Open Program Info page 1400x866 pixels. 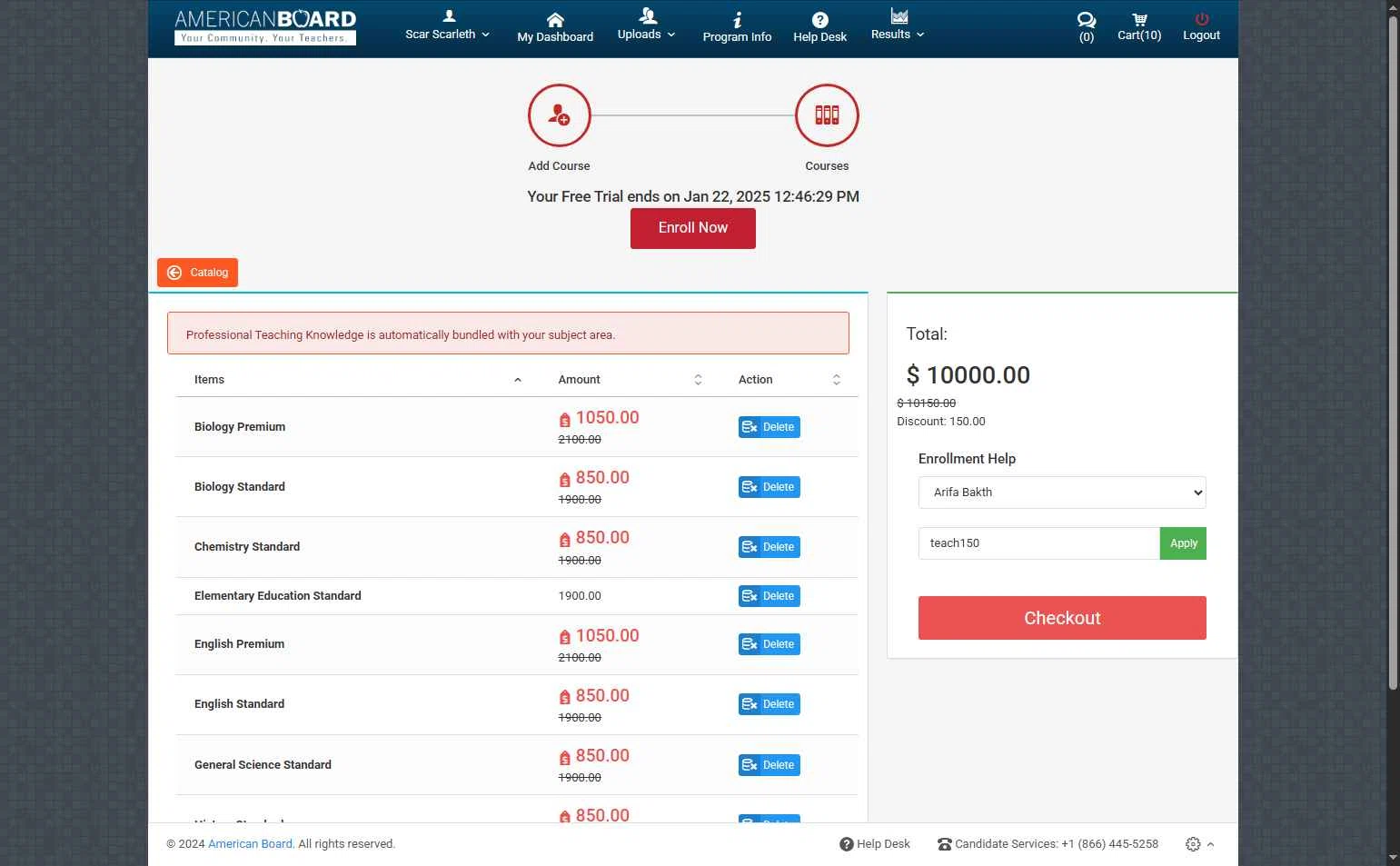(x=737, y=28)
